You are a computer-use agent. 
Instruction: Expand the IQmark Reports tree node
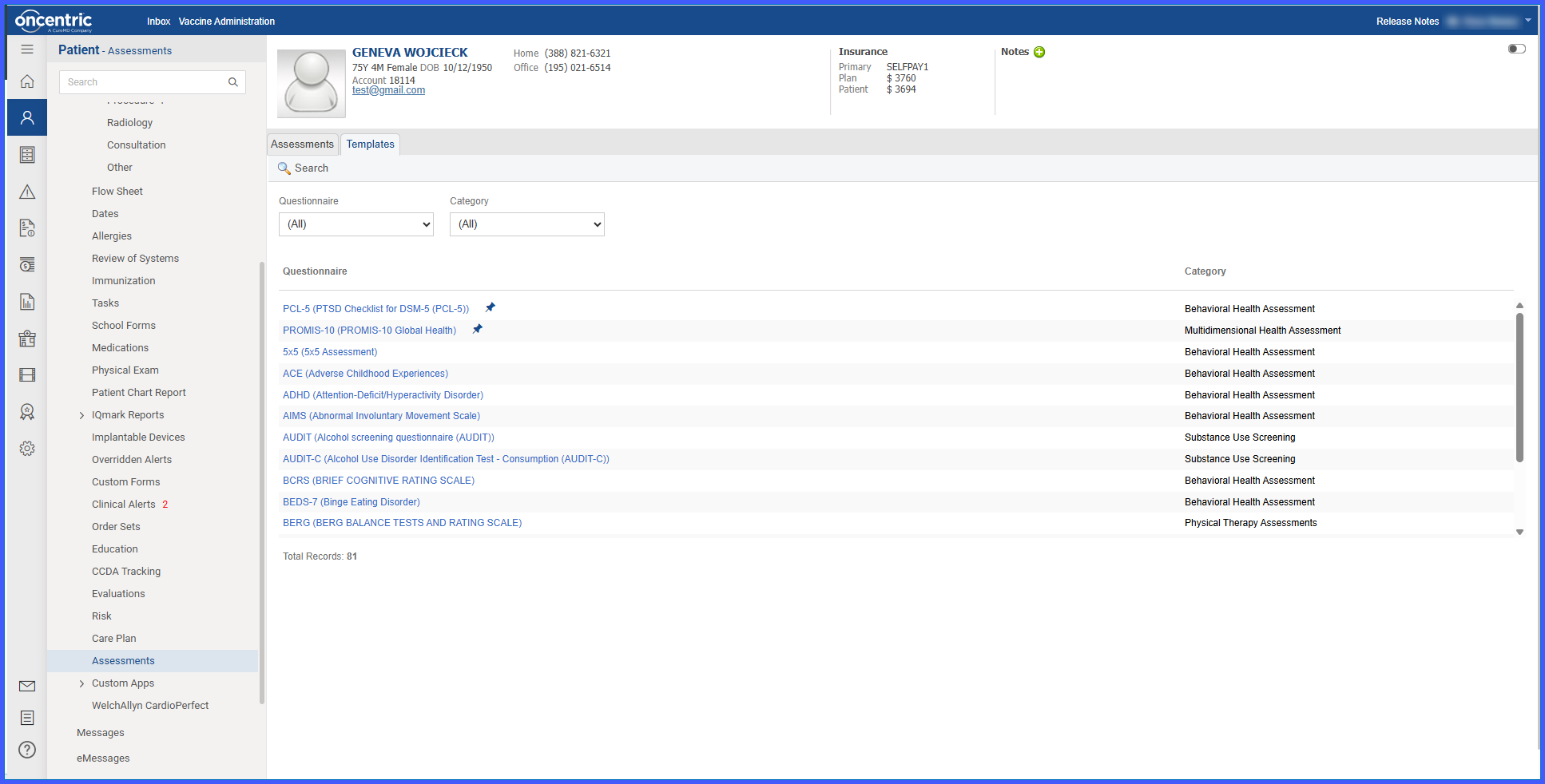pos(81,415)
